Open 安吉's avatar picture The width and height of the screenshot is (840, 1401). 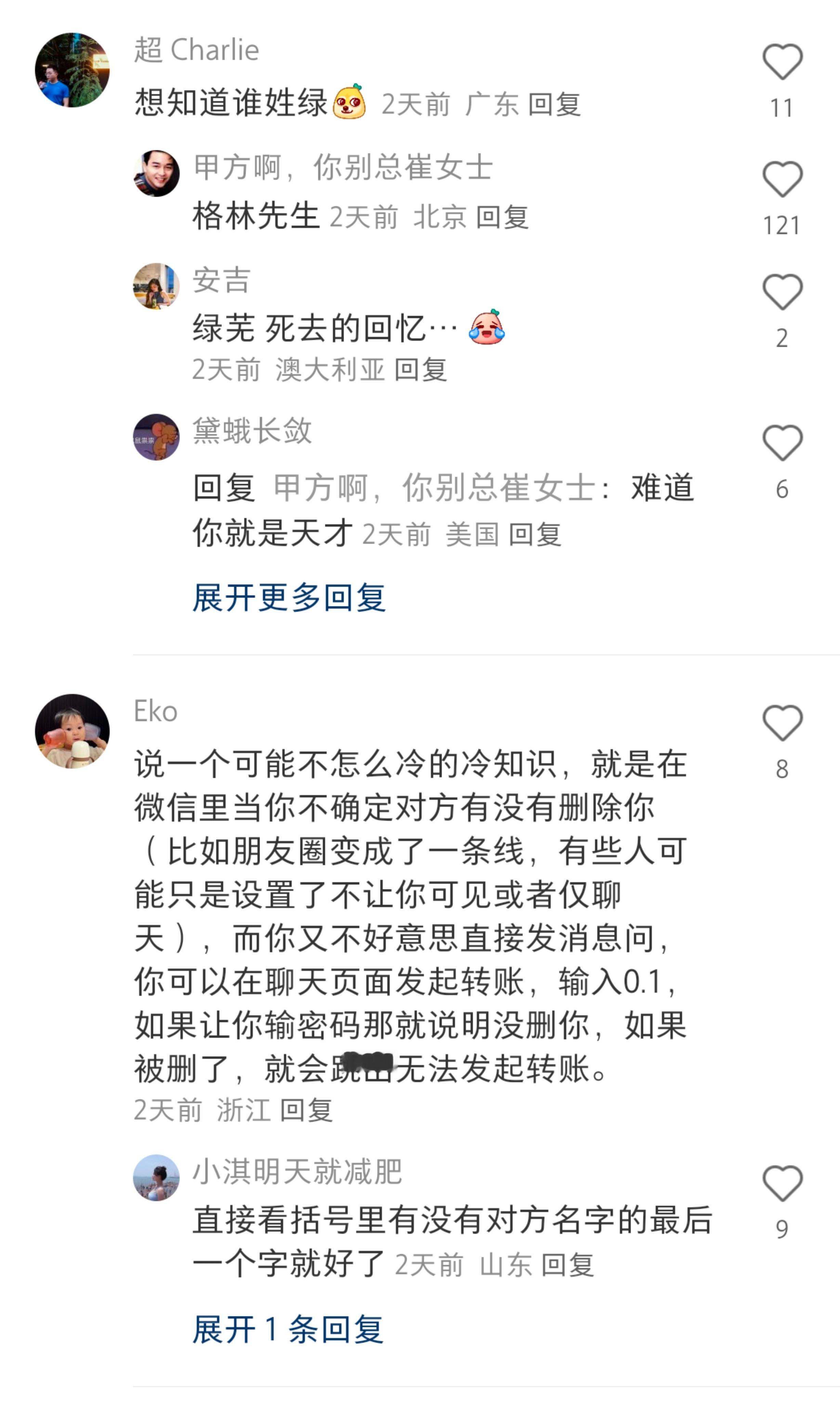click(156, 286)
